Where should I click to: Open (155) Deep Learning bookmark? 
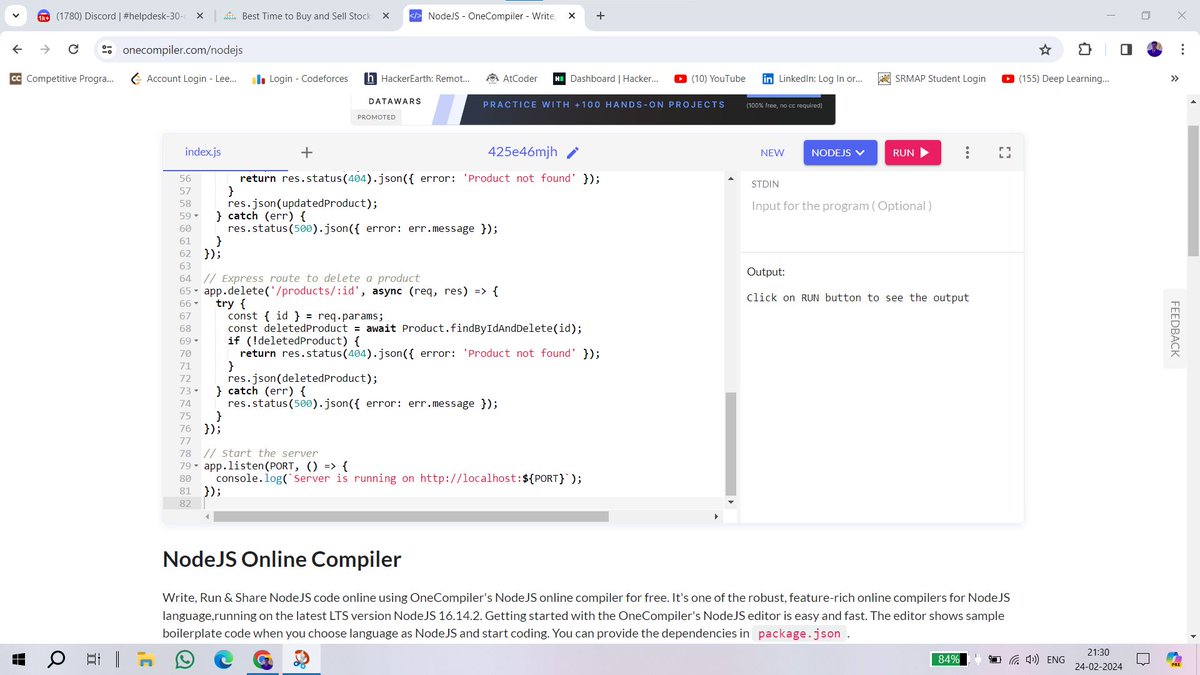1056,78
